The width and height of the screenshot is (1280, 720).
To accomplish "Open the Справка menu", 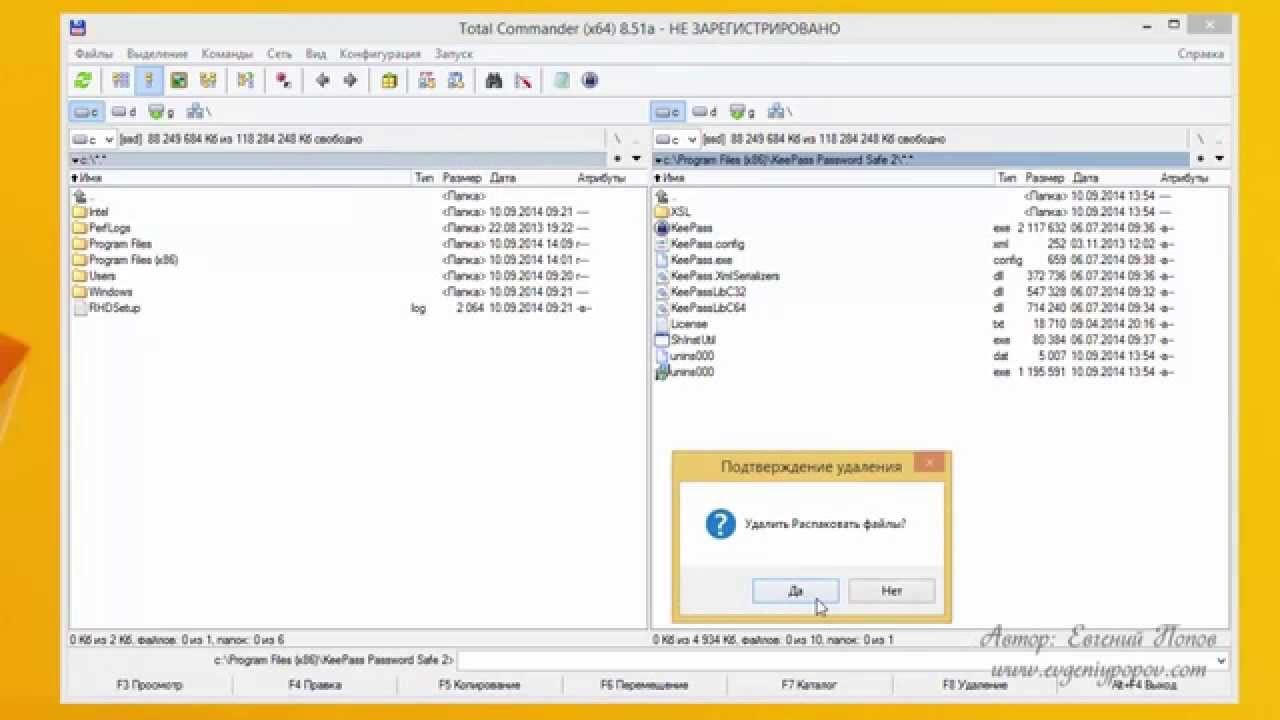I will 1200,54.
